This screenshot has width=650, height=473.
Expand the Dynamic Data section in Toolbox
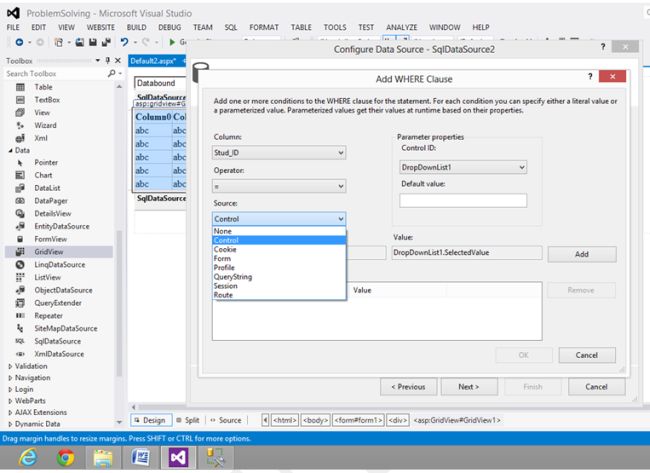(10, 424)
